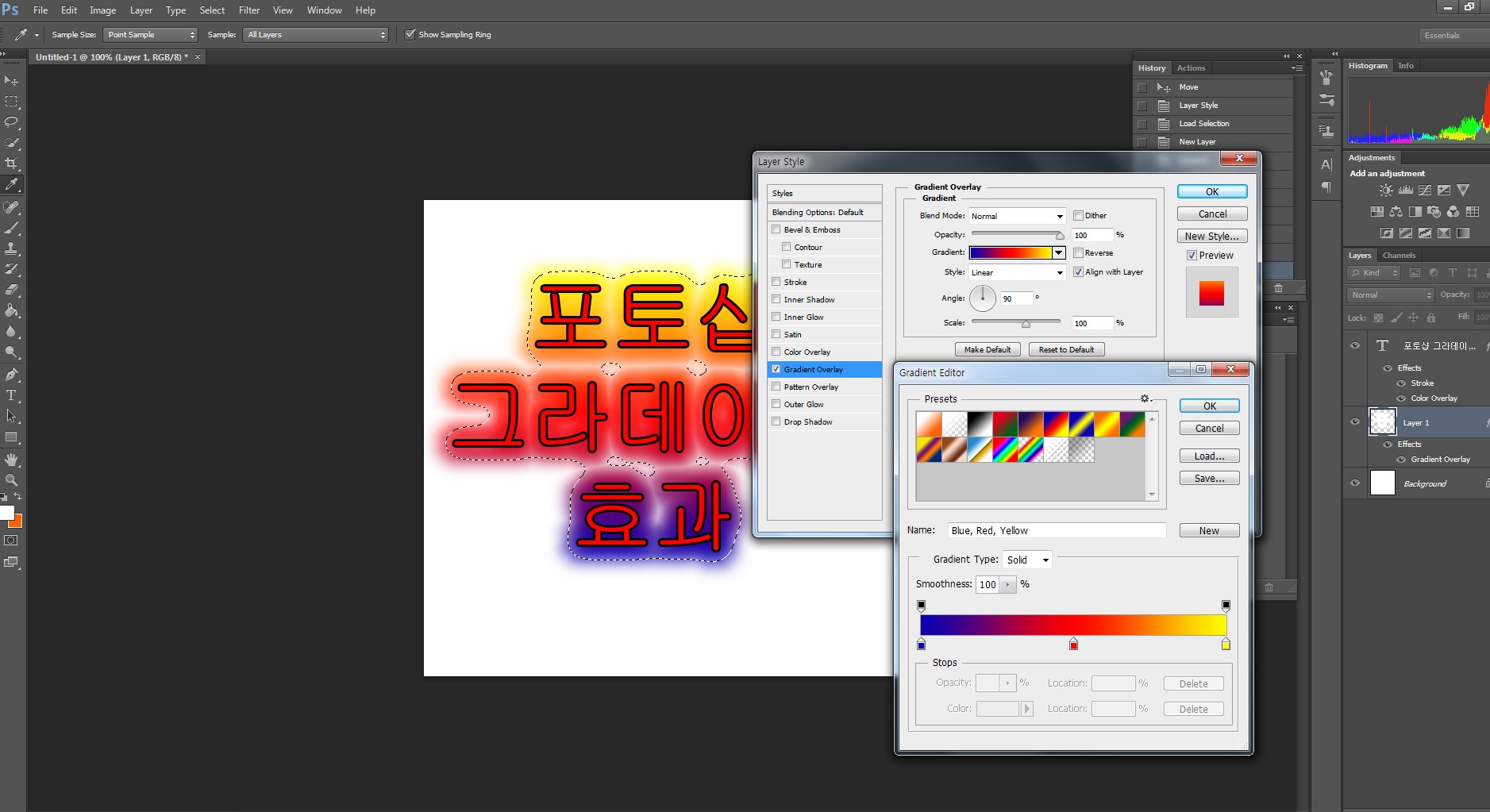Switch to the Channels tab

pyautogui.click(x=1399, y=256)
